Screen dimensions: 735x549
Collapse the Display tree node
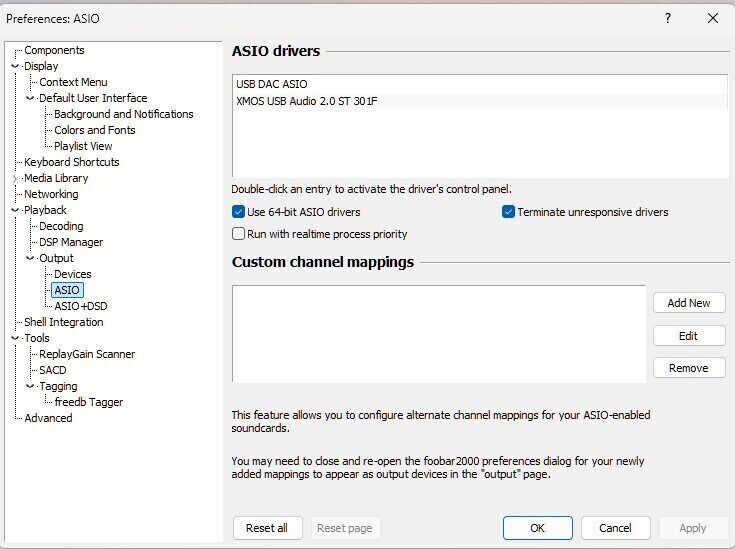[x=15, y=67]
